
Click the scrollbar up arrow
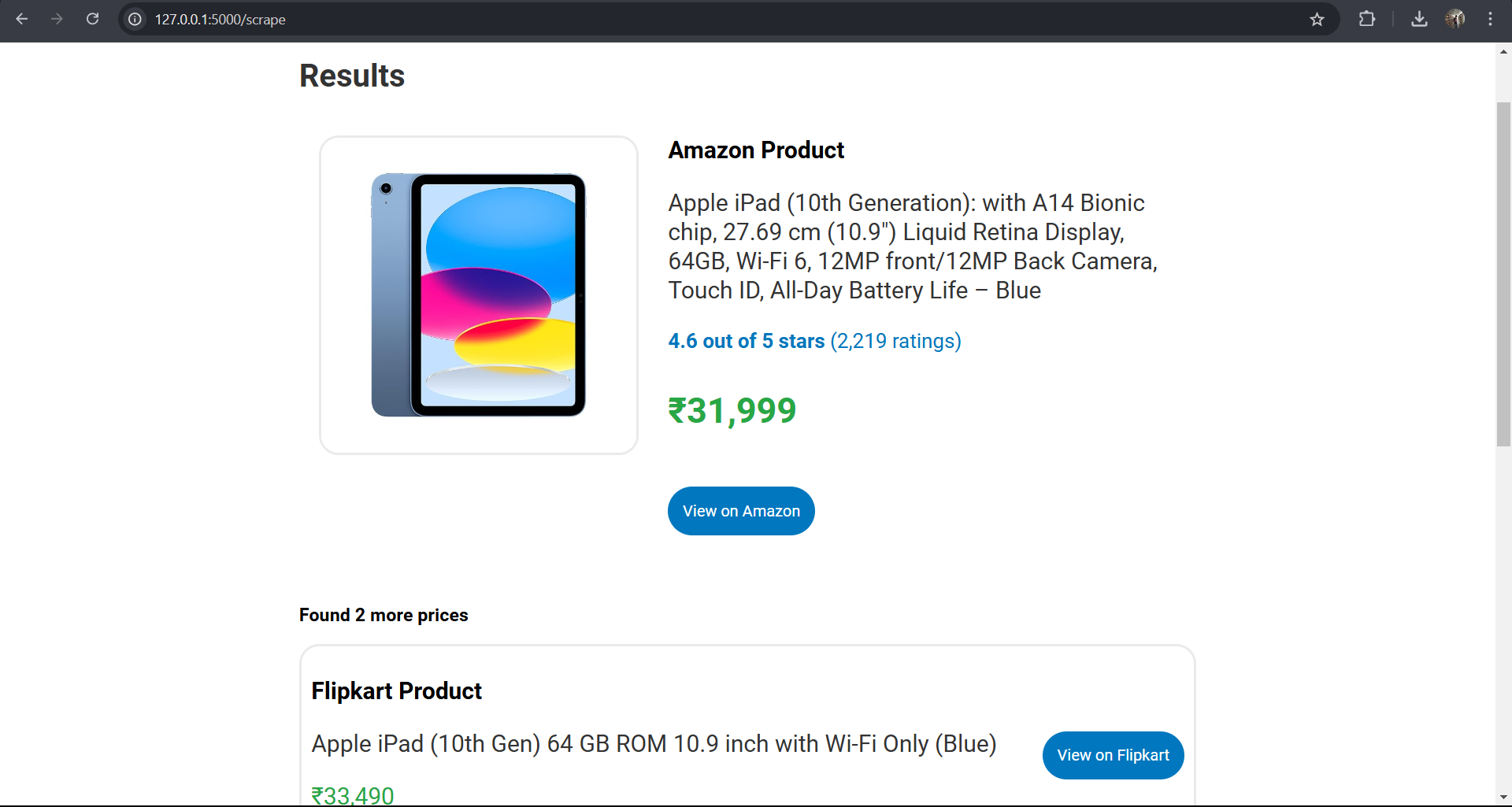click(1503, 52)
